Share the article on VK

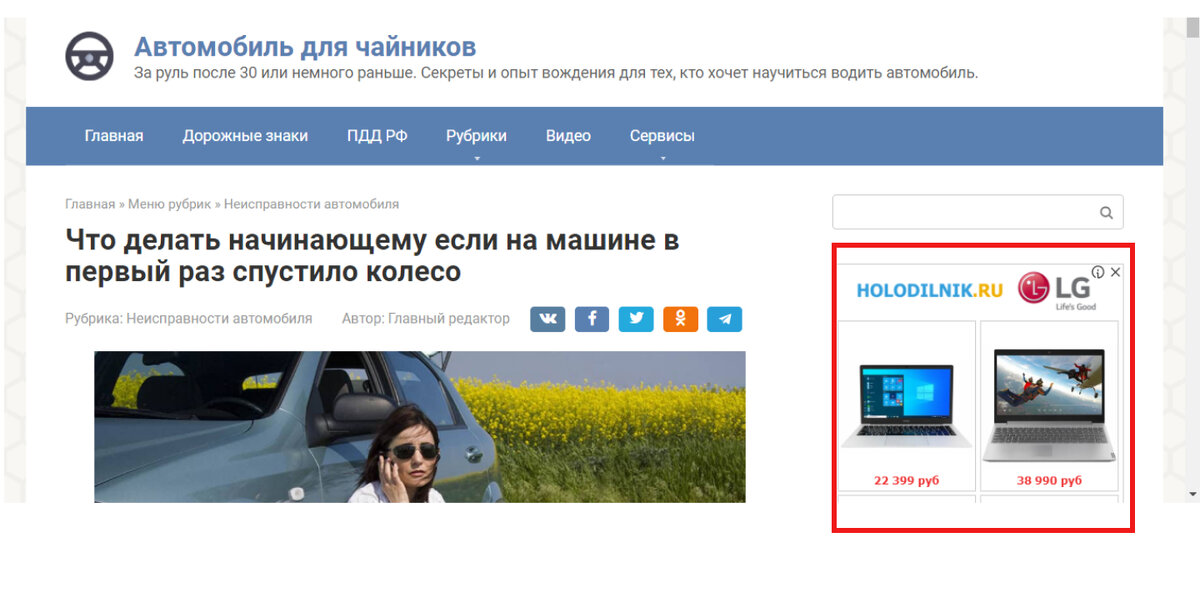coord(548,319)
